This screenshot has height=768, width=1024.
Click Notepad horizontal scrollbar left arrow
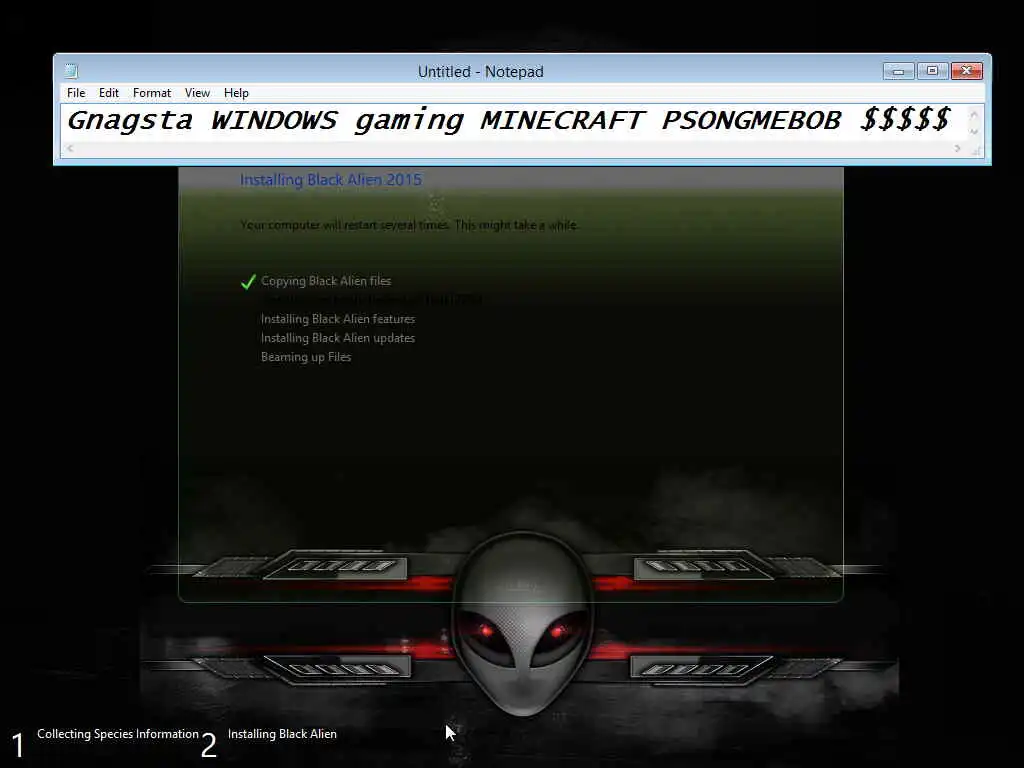pos(70,149)
